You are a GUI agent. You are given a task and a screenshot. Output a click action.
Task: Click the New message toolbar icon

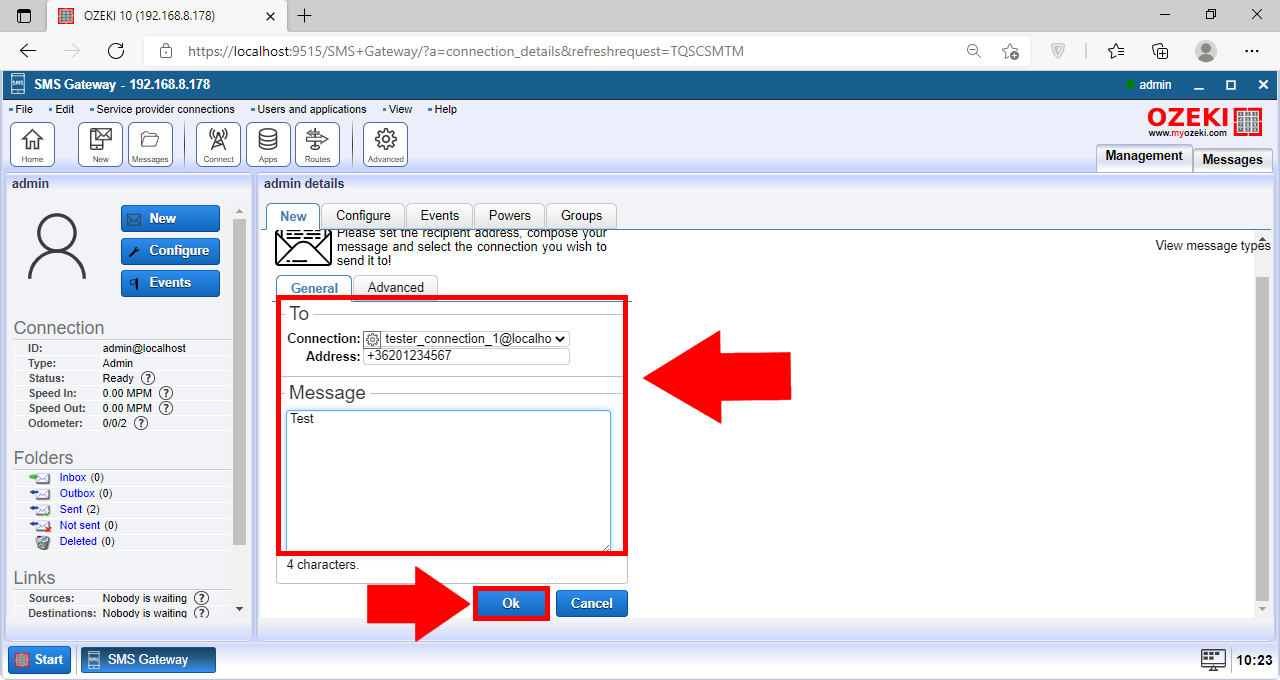click(100, 144)
